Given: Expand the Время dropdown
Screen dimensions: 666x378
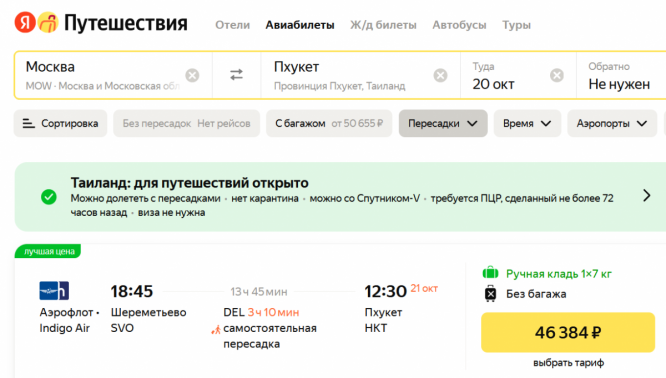Looking at the screenshot, I should click(527, 123).
